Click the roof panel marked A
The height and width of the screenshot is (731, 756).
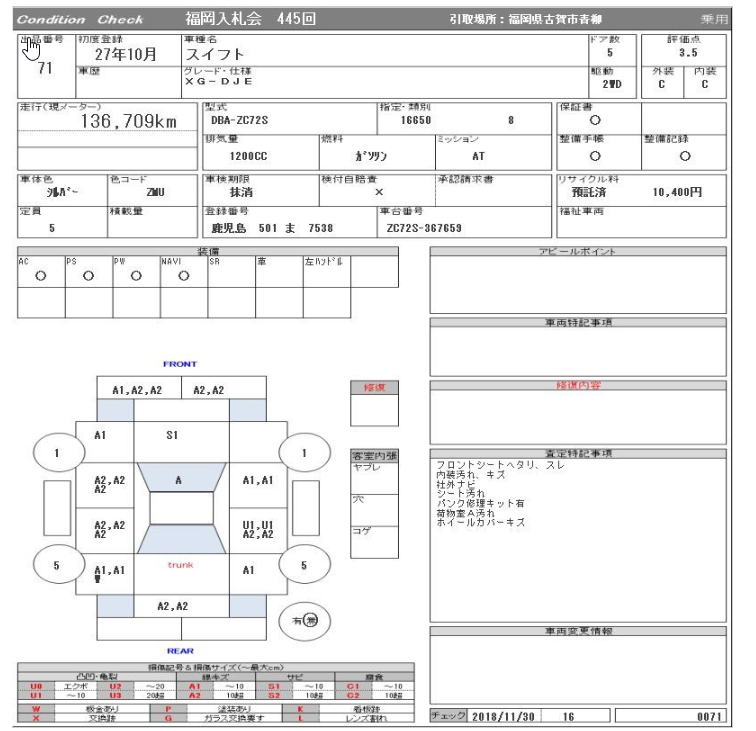[x=179, y=480]
